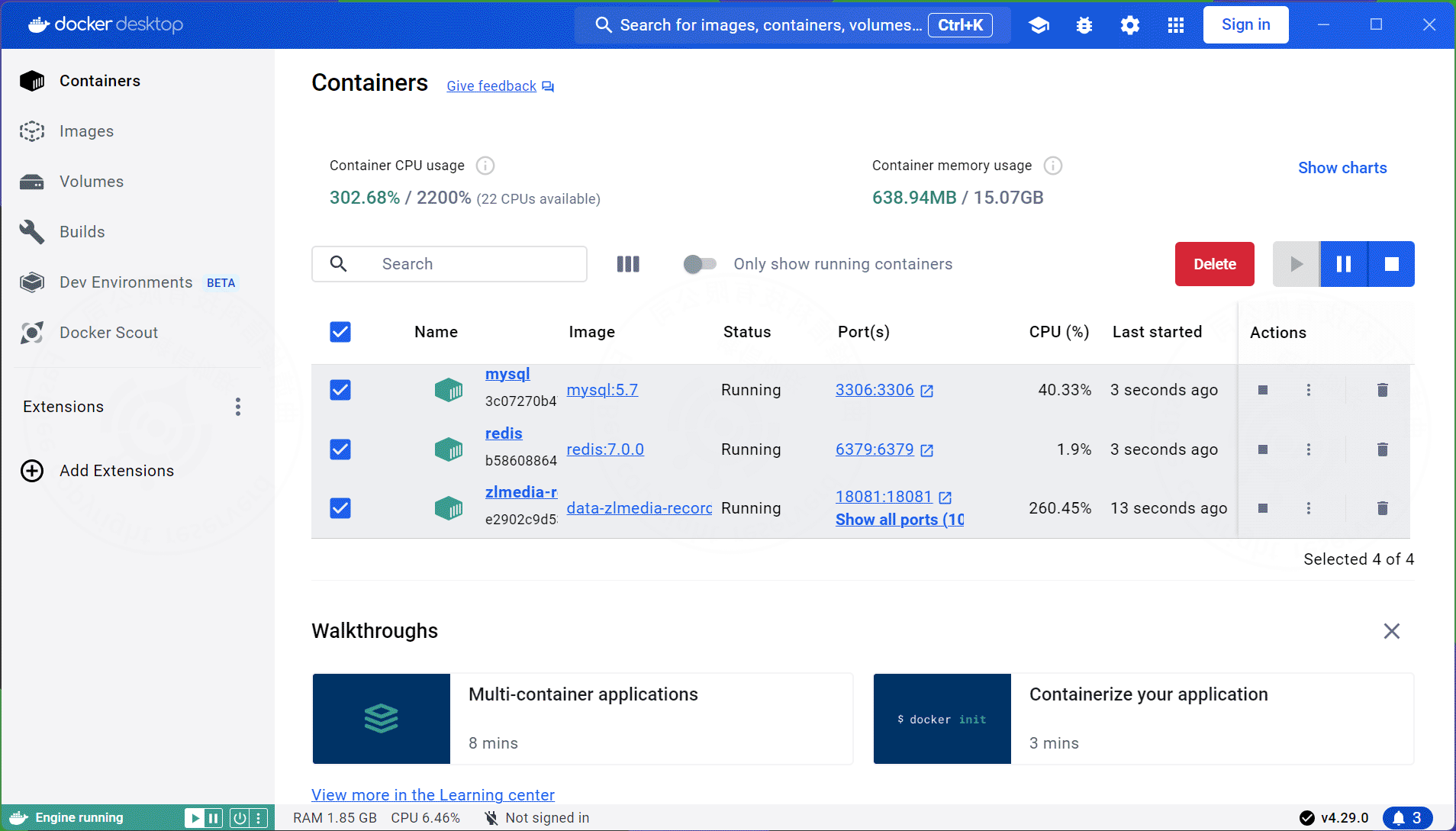Enable only show running containers switch
Viewport: 1456px width, 831px height.
[700, 264]
